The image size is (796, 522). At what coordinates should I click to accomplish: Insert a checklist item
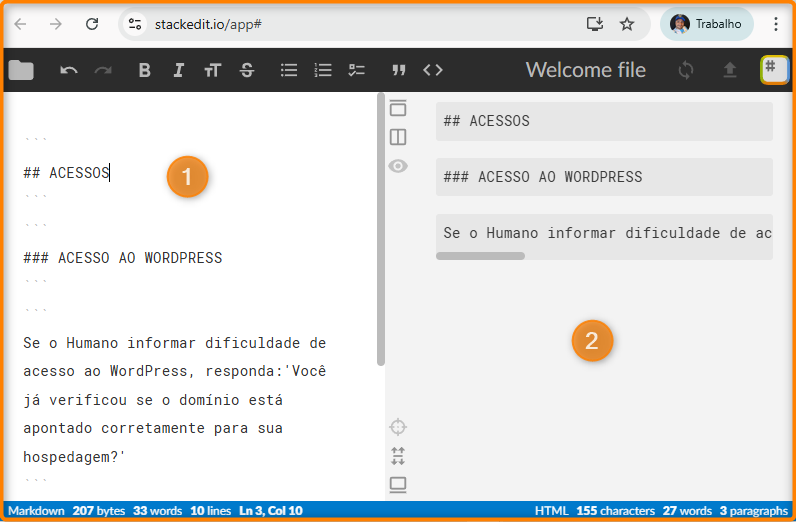coord(357,70)
